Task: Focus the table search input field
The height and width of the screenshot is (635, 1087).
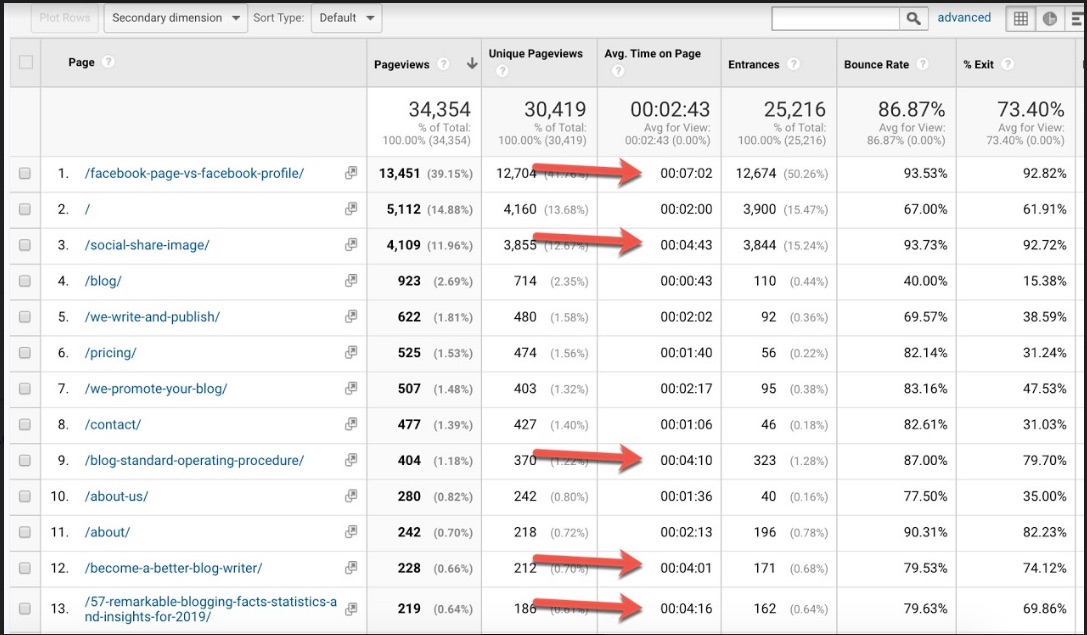Action: [x=835, y=18]
